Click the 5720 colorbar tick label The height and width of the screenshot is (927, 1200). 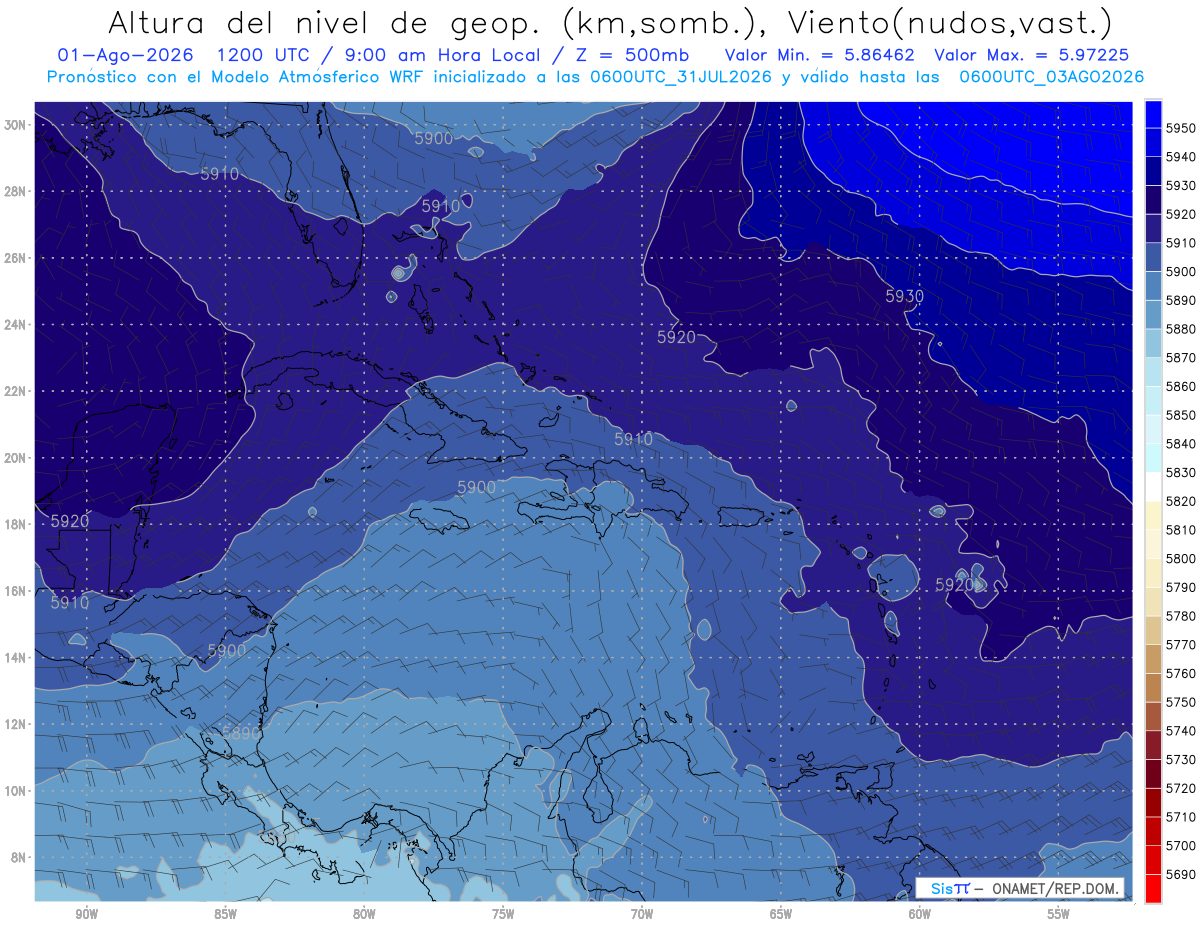pyautogui.click(x=1181, y=788)
